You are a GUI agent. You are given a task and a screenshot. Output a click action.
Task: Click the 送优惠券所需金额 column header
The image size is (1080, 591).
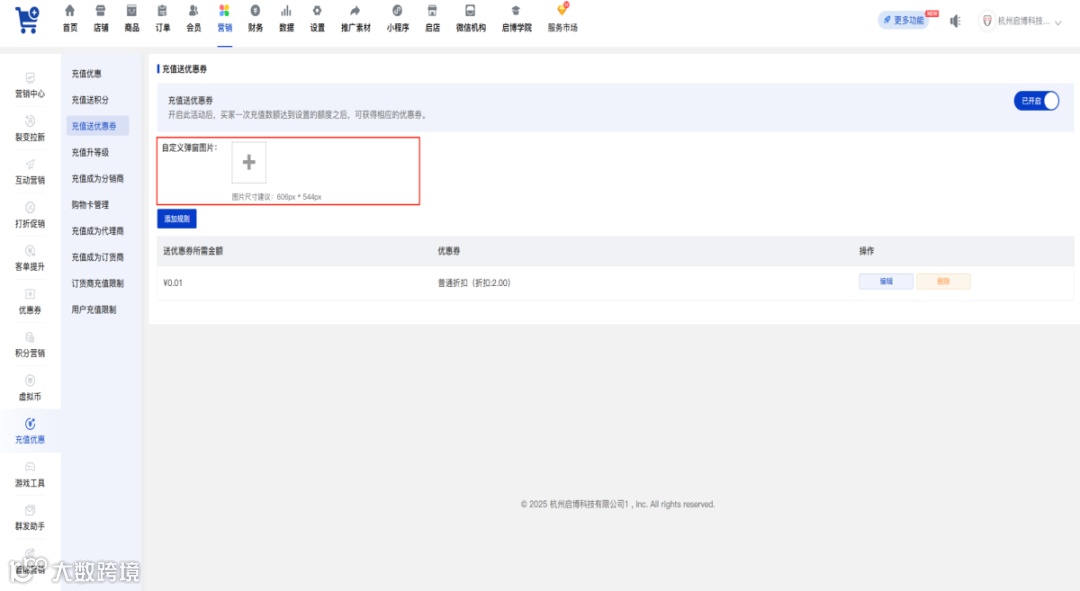tap(193, 251)
